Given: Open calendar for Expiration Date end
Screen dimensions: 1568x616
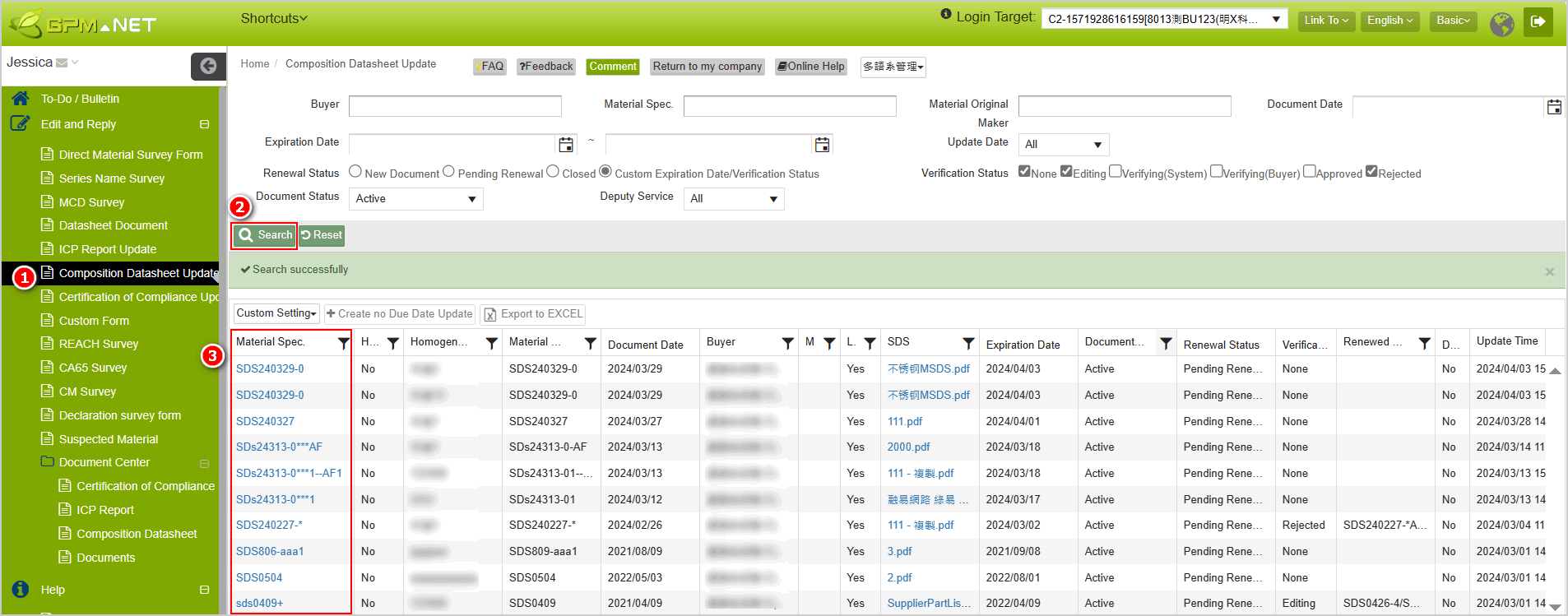Looking at the screenshot, I should tap(822, 145).
